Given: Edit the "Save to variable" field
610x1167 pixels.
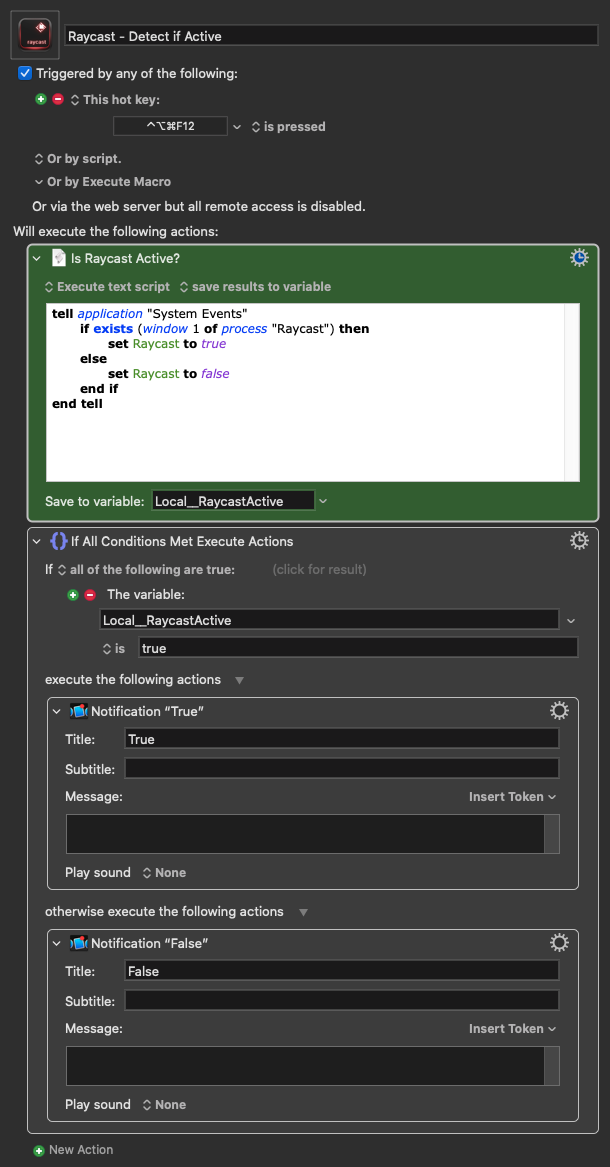Looking at the screenshot, I should pos(233,501).
